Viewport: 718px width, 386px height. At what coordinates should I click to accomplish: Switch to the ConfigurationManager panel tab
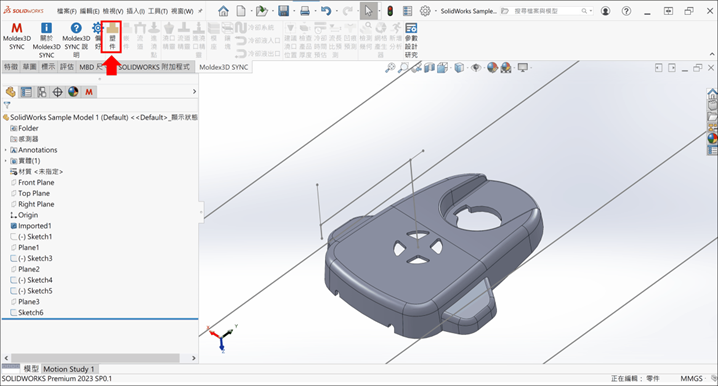[42, 92]
